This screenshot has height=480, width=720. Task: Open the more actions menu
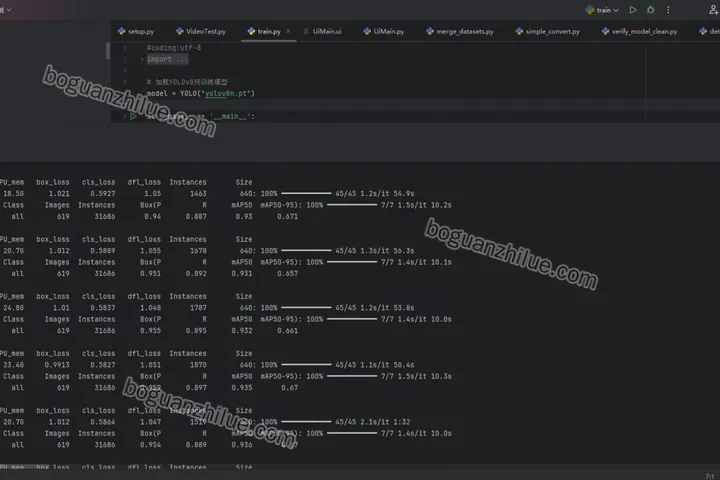668,10
